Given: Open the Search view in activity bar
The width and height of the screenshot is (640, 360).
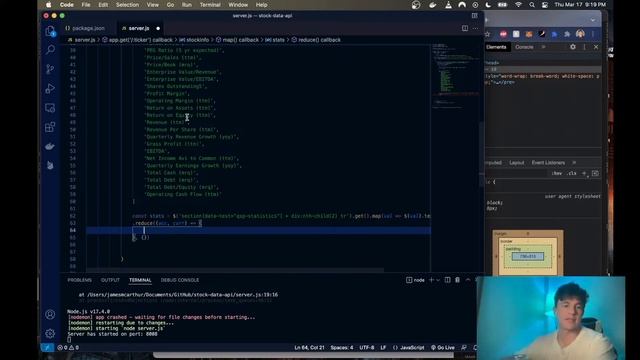Looking at the screenshot, I should click(50, 50).
